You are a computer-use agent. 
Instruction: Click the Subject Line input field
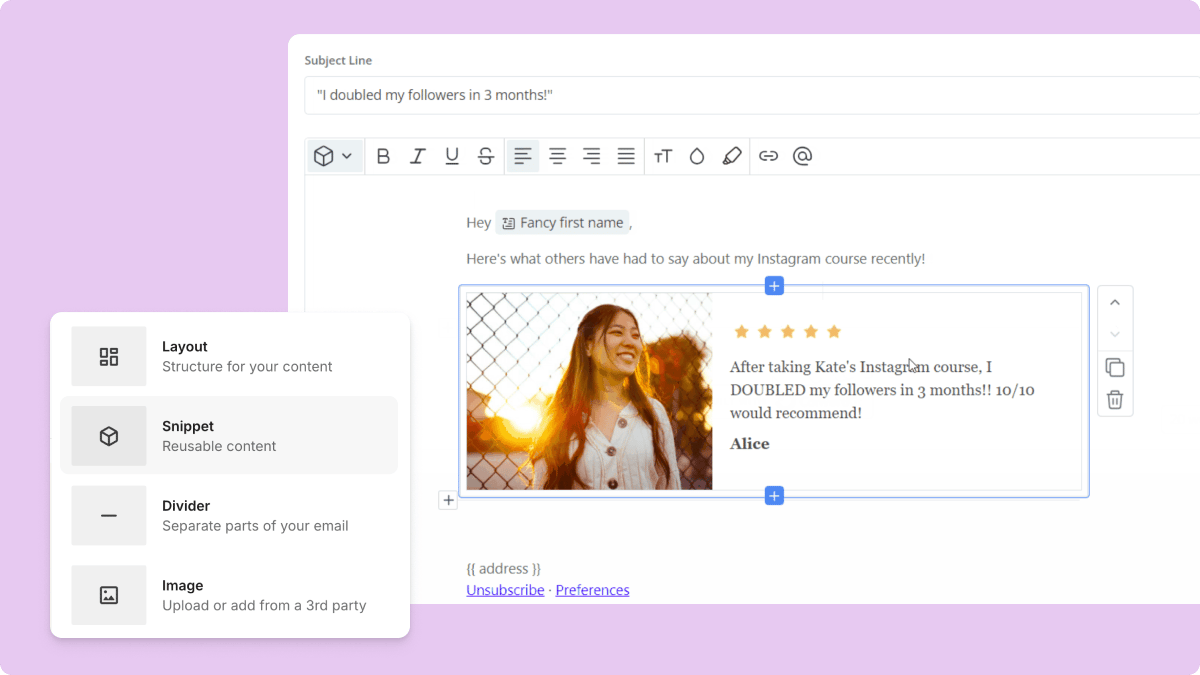(752, 95)
